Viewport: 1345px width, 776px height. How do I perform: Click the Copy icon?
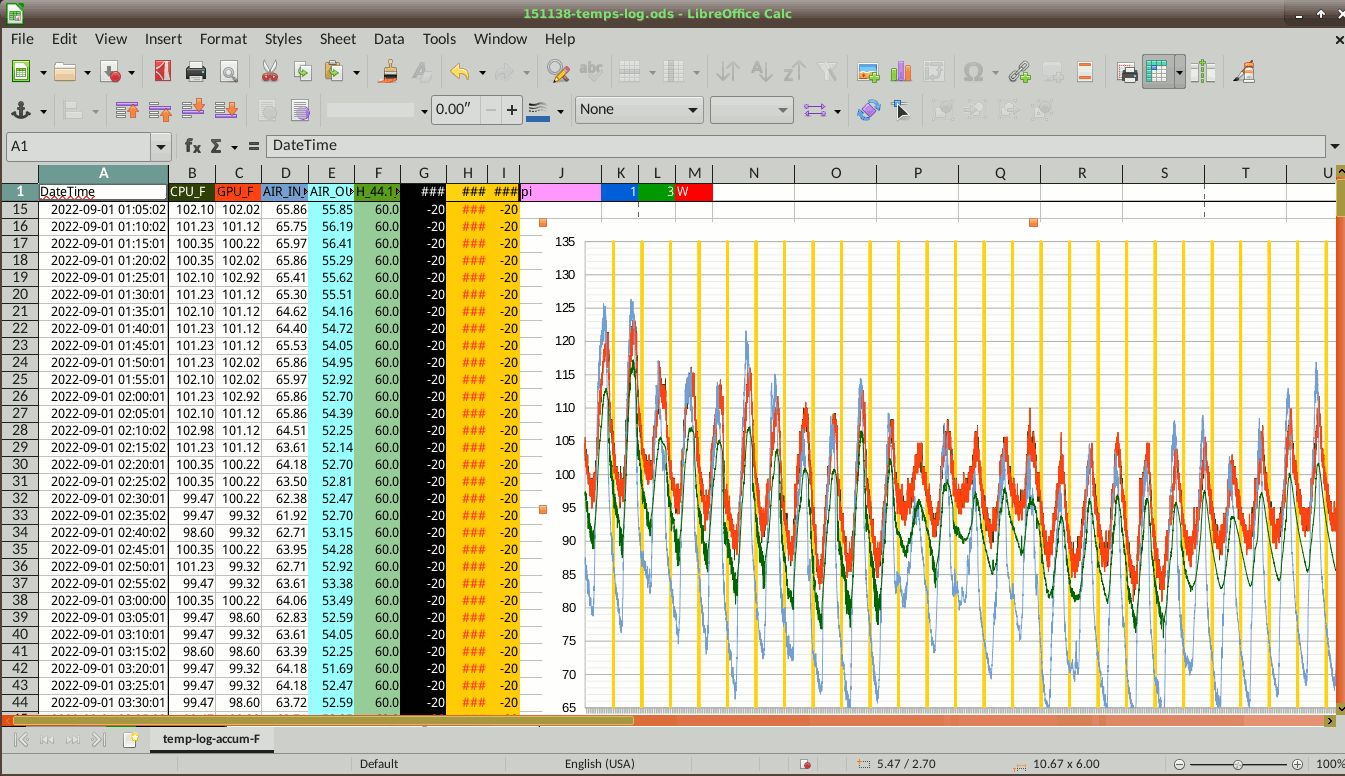[x=302, y=72]
